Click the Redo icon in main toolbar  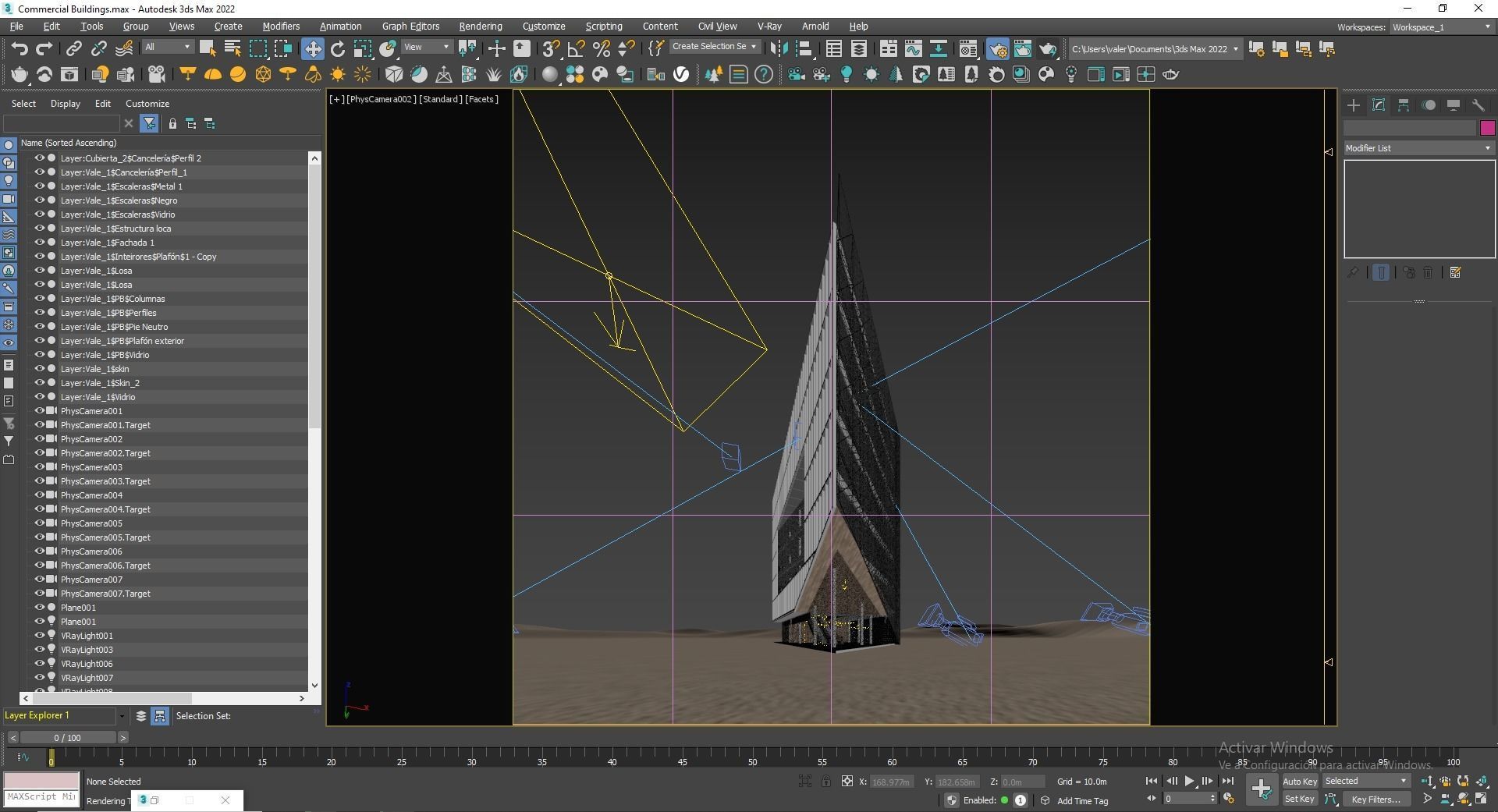coord(44,49)
